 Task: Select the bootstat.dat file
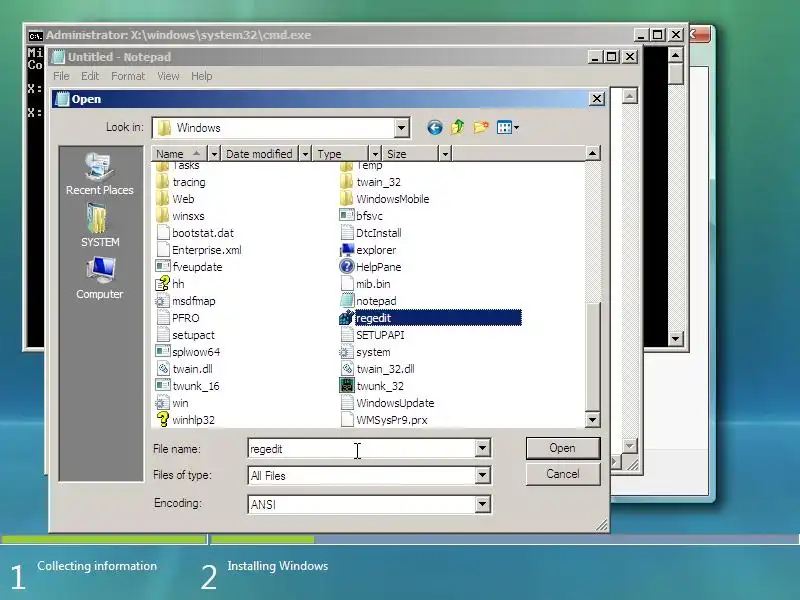(195, 233)
